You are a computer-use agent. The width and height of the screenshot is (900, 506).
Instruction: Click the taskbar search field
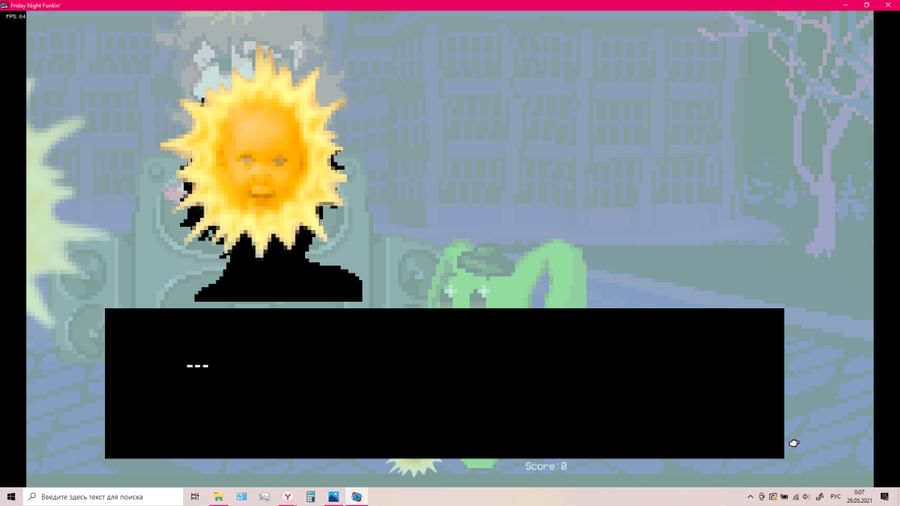(x=103, y=497)
